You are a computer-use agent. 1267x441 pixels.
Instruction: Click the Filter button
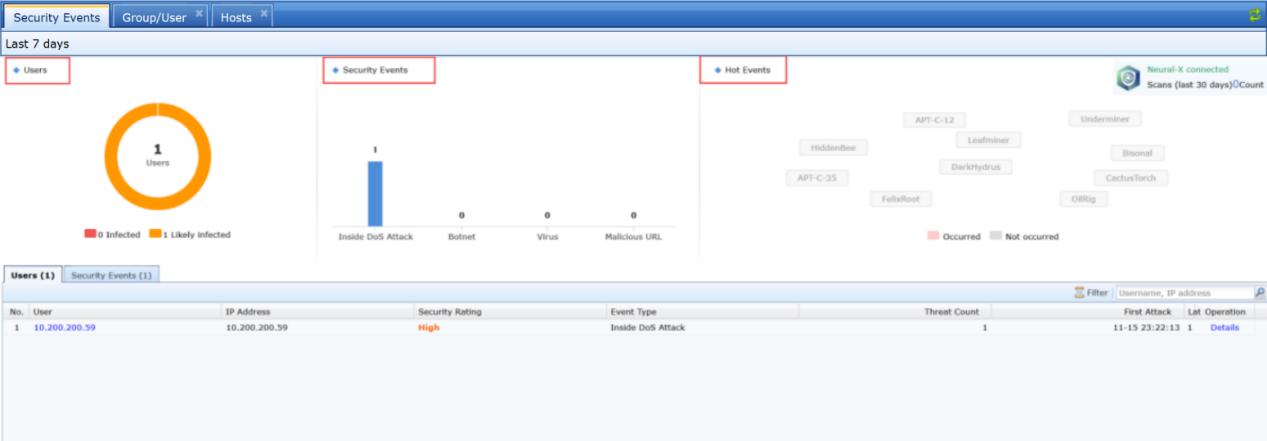[x=1091, y=293]
